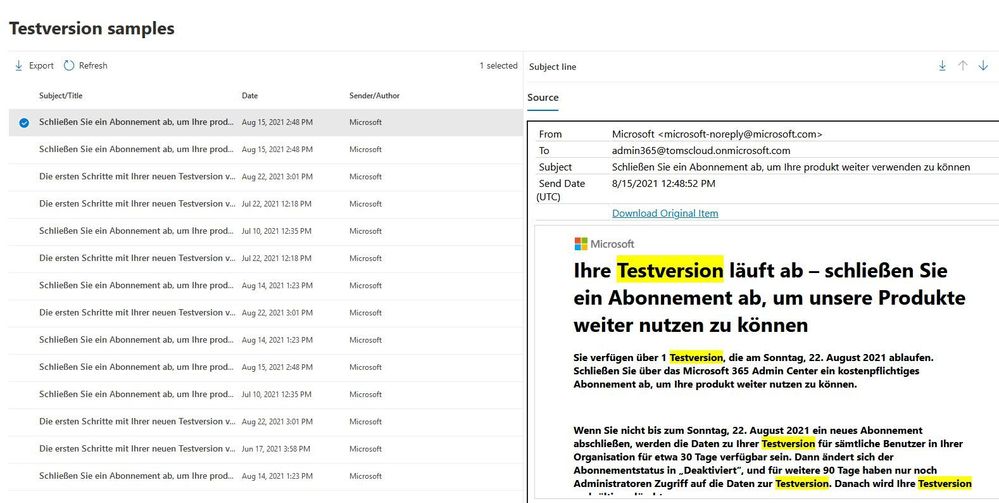Go to previous sample with up arrow
Image resolution: width=999 pixels, height=503 pixels.
(963, 66)
